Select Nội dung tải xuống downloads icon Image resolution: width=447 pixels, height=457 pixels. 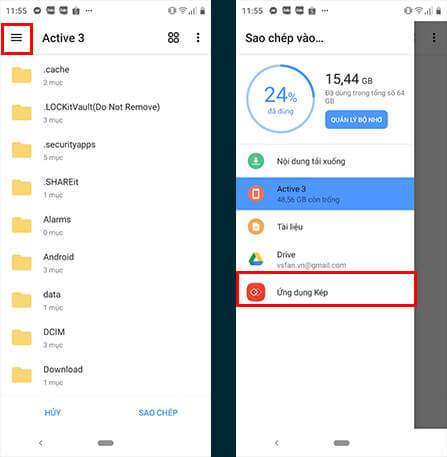(x=256, y=161)
